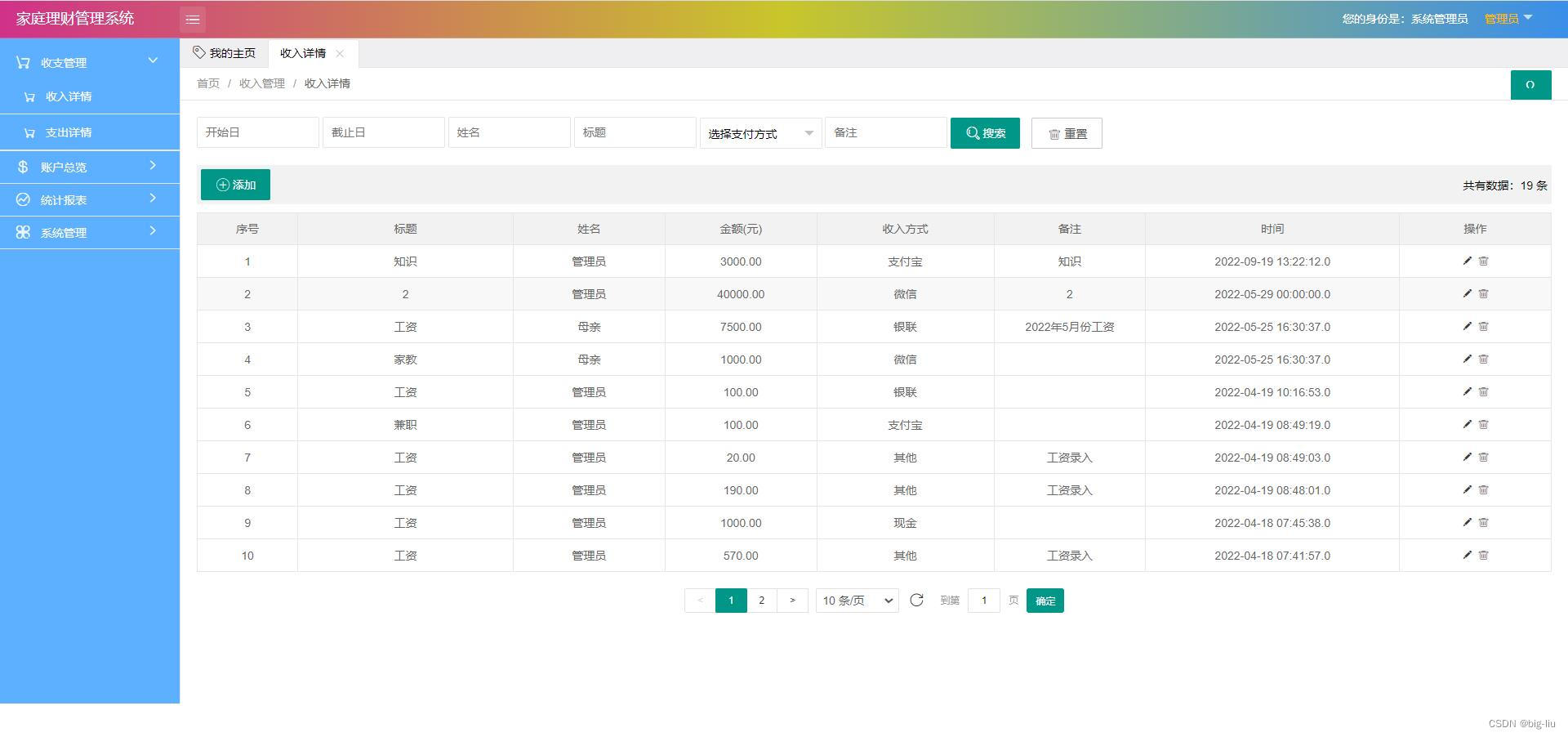The image size is (1568, 737).
Task: Delete the 兼职 income row
Action: pyautogui.click(x=1484, y=424)
